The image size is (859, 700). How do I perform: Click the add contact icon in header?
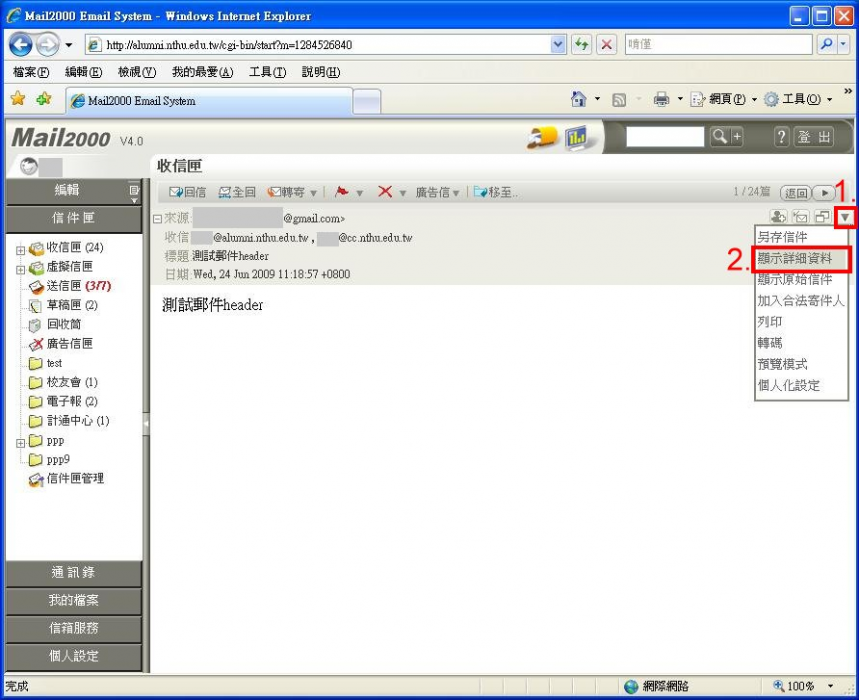[x=778, y=217]
